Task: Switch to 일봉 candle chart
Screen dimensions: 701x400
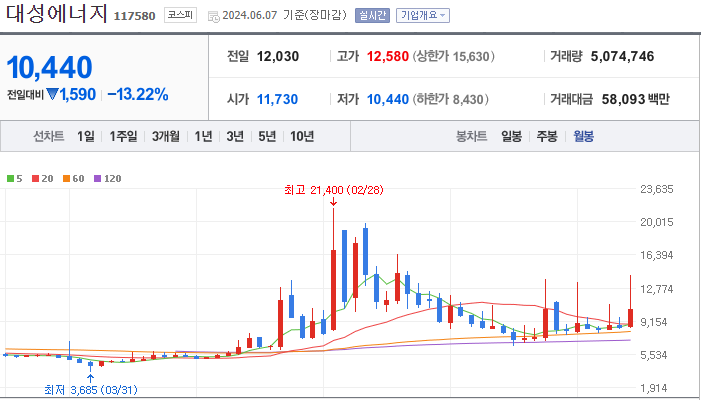Action: pos(511,136)
